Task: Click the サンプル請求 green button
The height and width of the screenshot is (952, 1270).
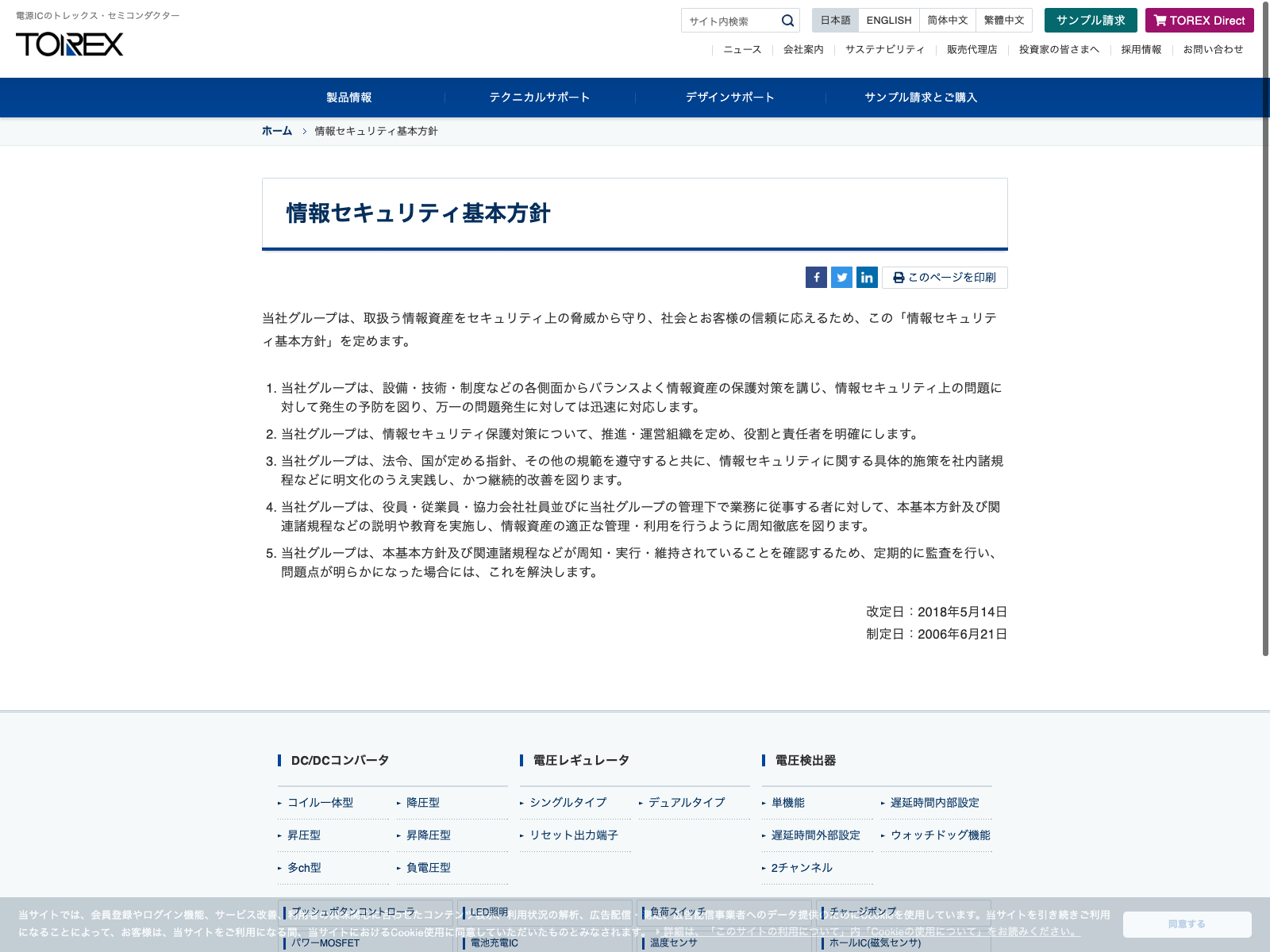Action: (x=1090, y=21)
